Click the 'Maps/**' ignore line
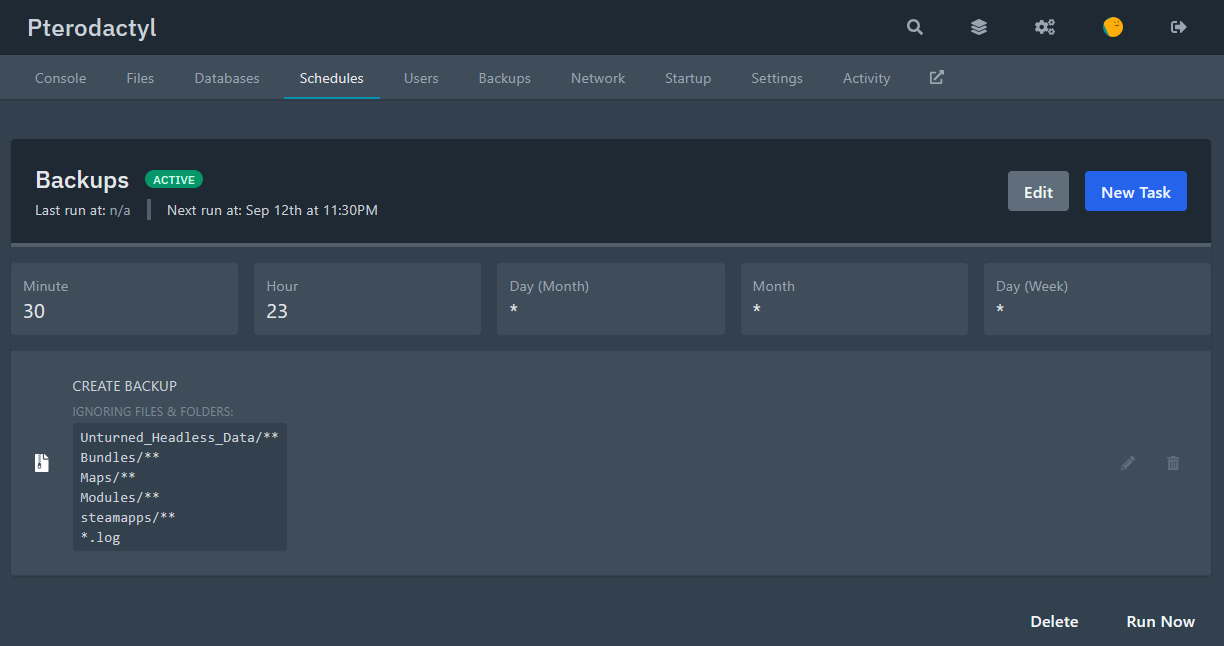Viewport: 1224px width, 646px height. [108, 477]
